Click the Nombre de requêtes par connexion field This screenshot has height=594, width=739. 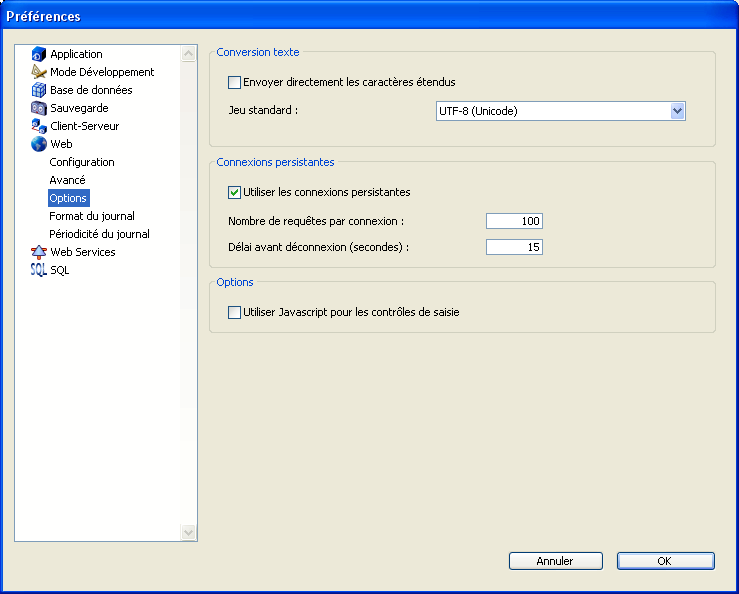(x=514, y=221)
